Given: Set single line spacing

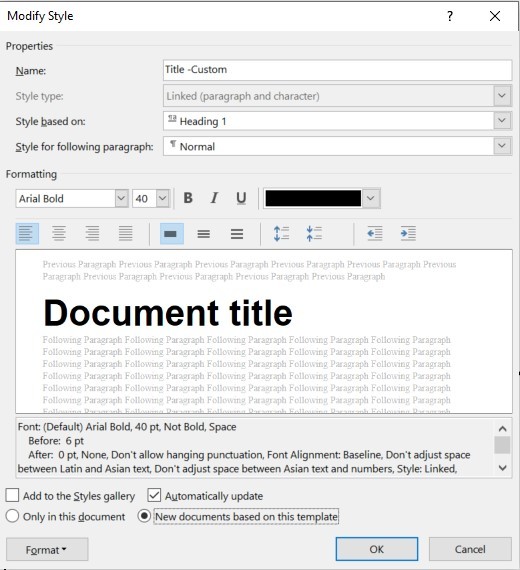Looking at the screenshot, I should click(172, 233).
